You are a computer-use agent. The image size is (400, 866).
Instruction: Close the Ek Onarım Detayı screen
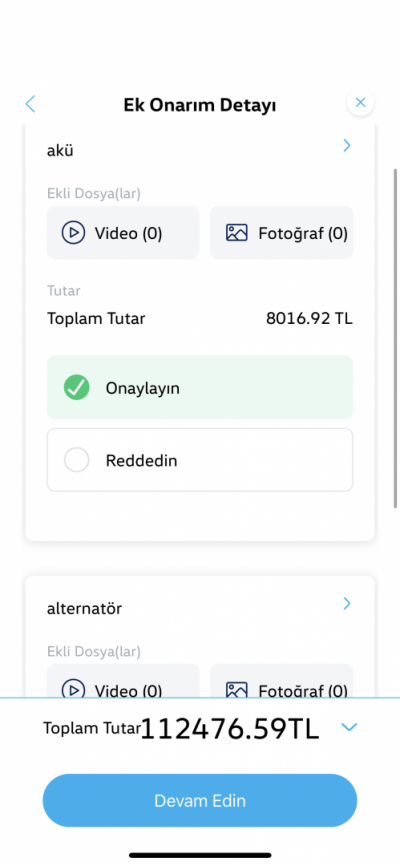pos(360,103)
